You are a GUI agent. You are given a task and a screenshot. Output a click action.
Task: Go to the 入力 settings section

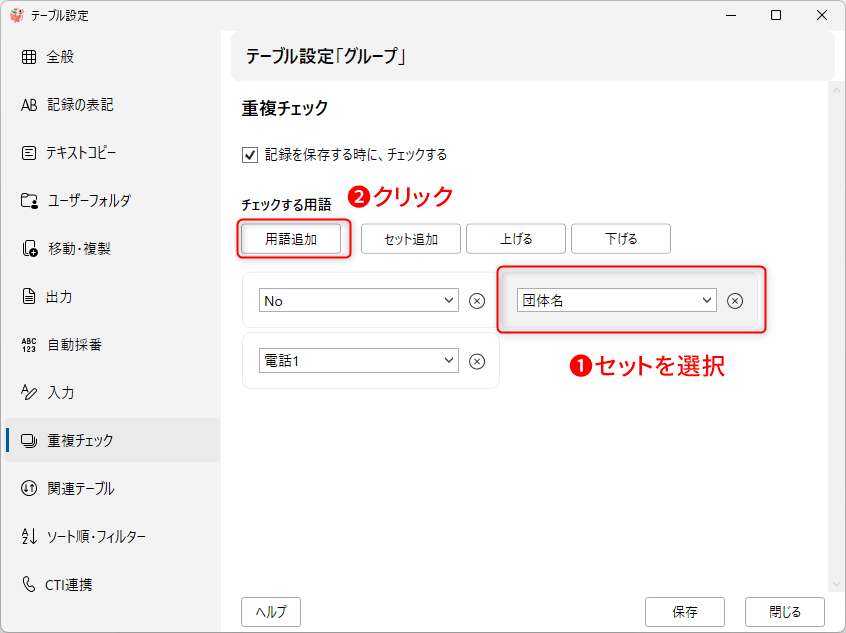(x=61, y=393)
